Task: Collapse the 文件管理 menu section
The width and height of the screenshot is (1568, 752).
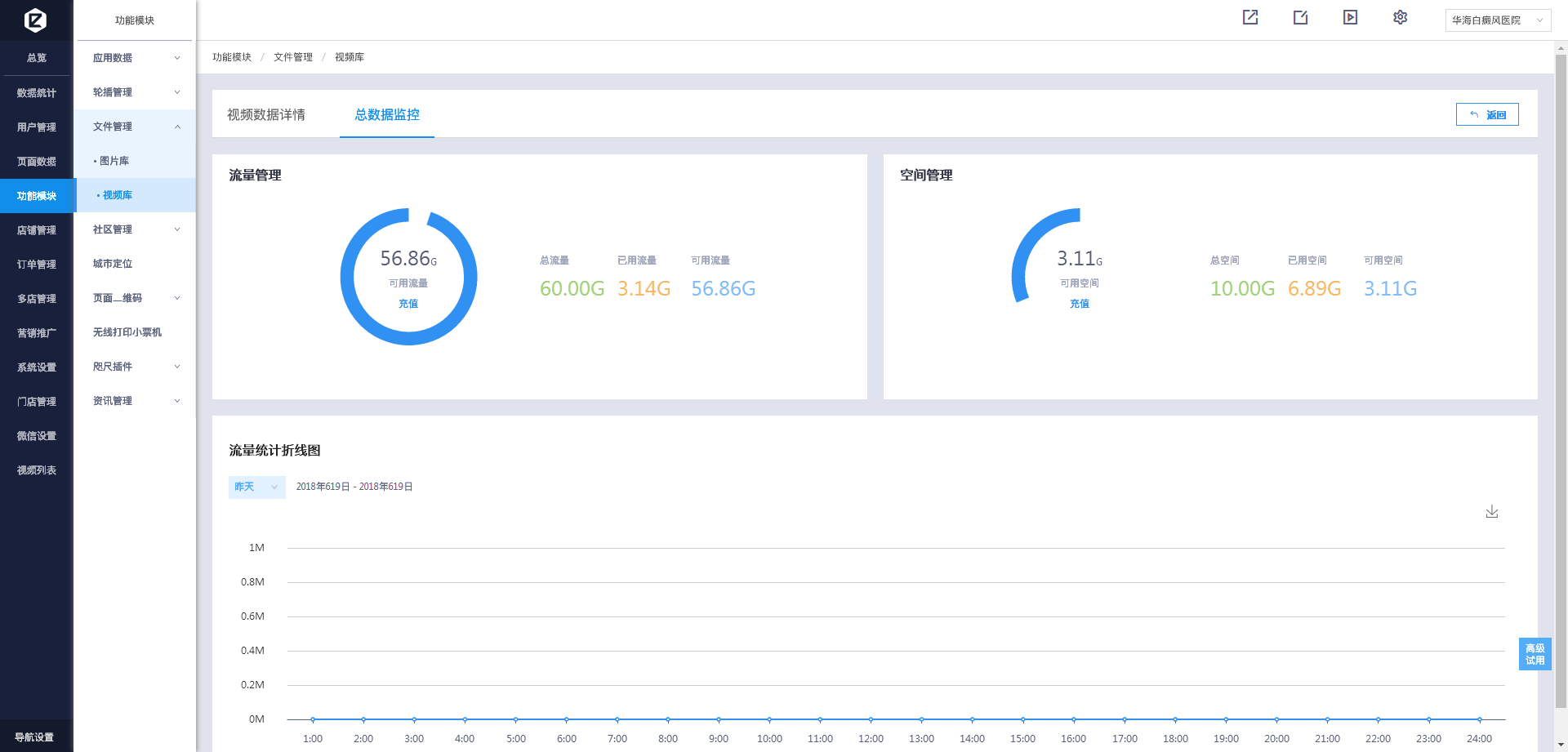Action: tap(136, 127)
